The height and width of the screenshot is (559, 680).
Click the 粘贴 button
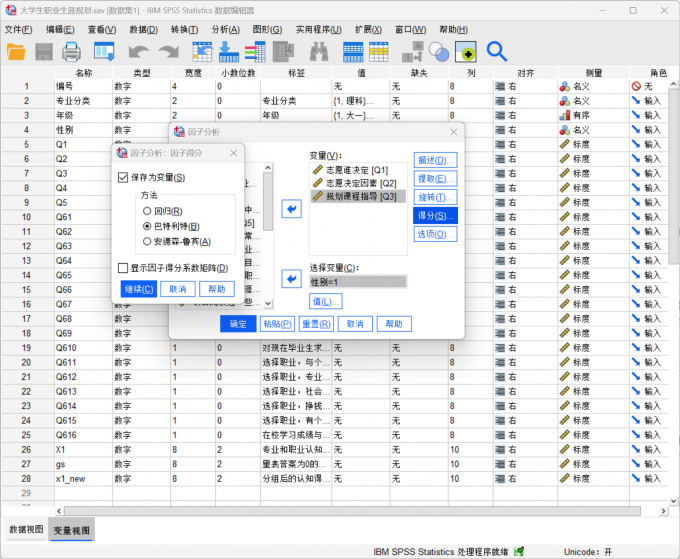(277, 324)
